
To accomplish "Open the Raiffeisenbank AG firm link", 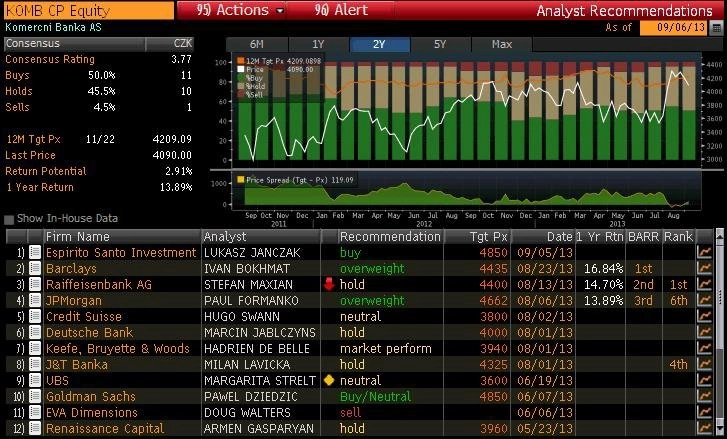I will tap(99, 285).
